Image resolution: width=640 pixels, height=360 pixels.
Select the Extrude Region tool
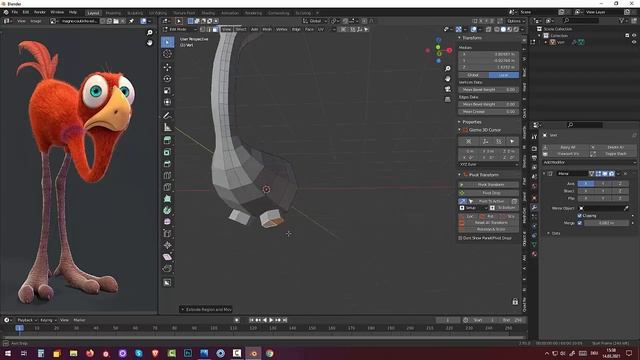(167, 140)
